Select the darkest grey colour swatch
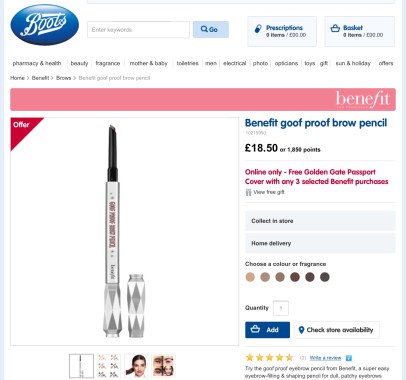 [x=325, y=277]
